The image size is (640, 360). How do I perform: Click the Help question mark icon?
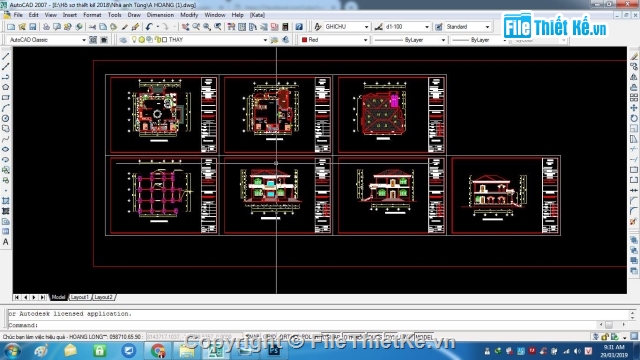[299, 27]
